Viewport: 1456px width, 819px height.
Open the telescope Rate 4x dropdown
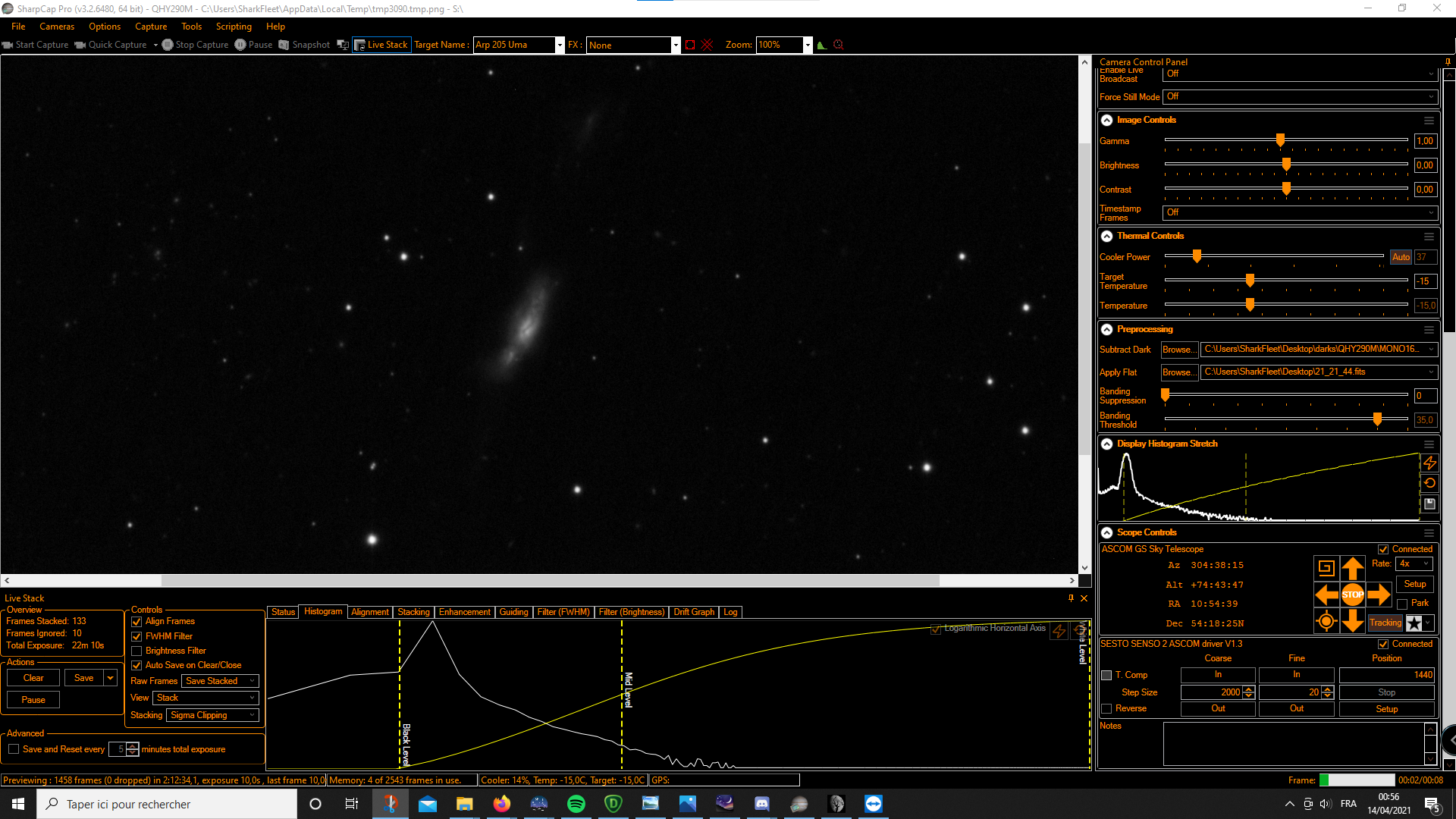(x=1414, y=563)
